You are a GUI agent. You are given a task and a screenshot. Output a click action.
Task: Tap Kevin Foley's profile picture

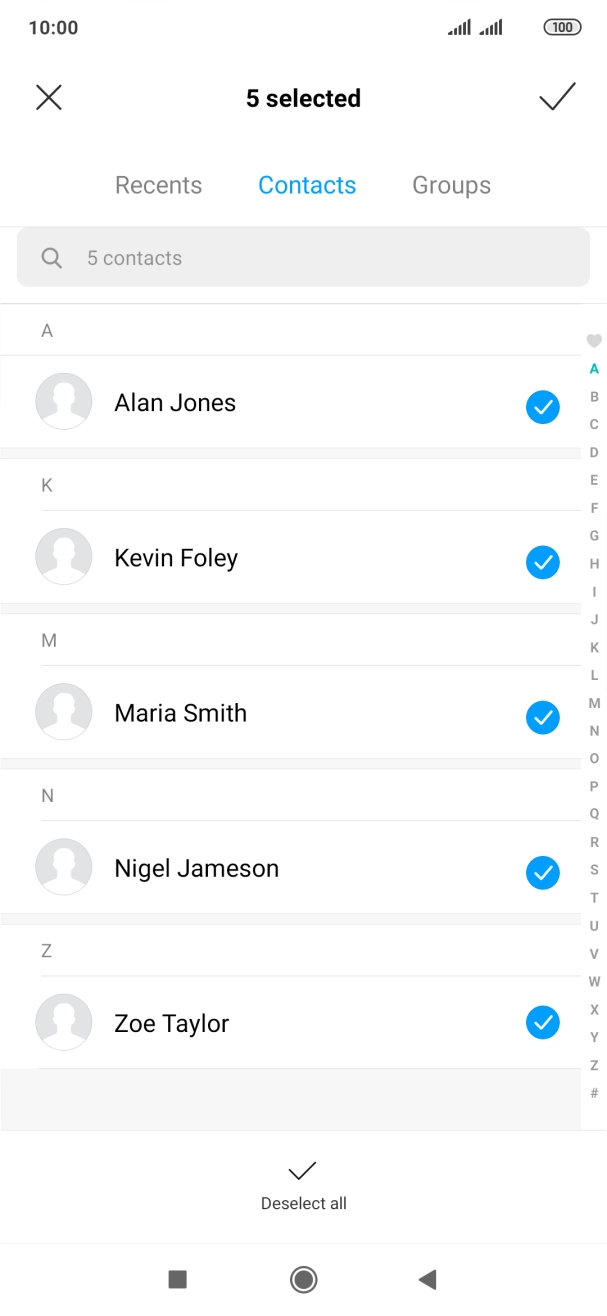click(64, 556)
